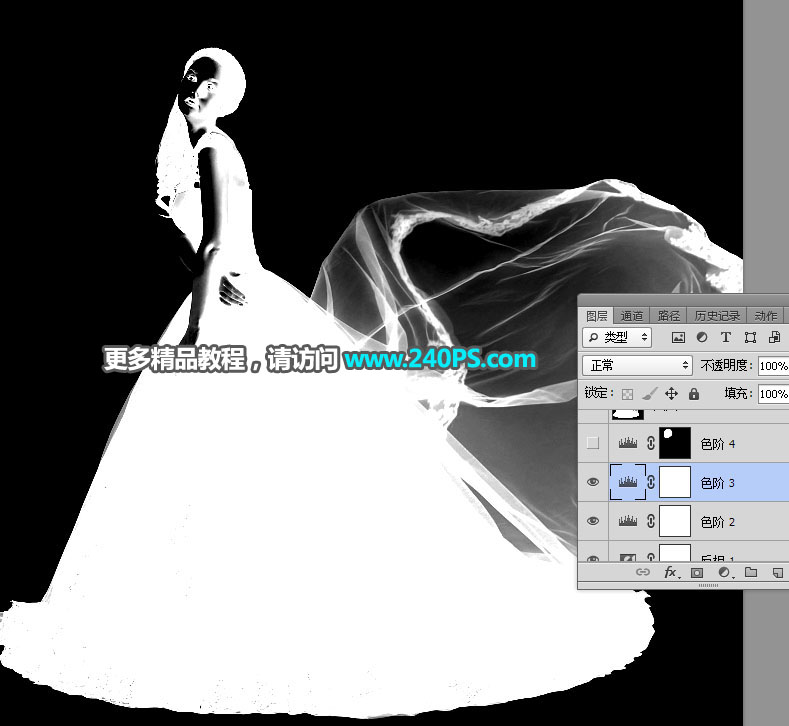Screen dimensions: 789x726
Task: Click the 不透明度 opacity value field
Action: (774, 366)
